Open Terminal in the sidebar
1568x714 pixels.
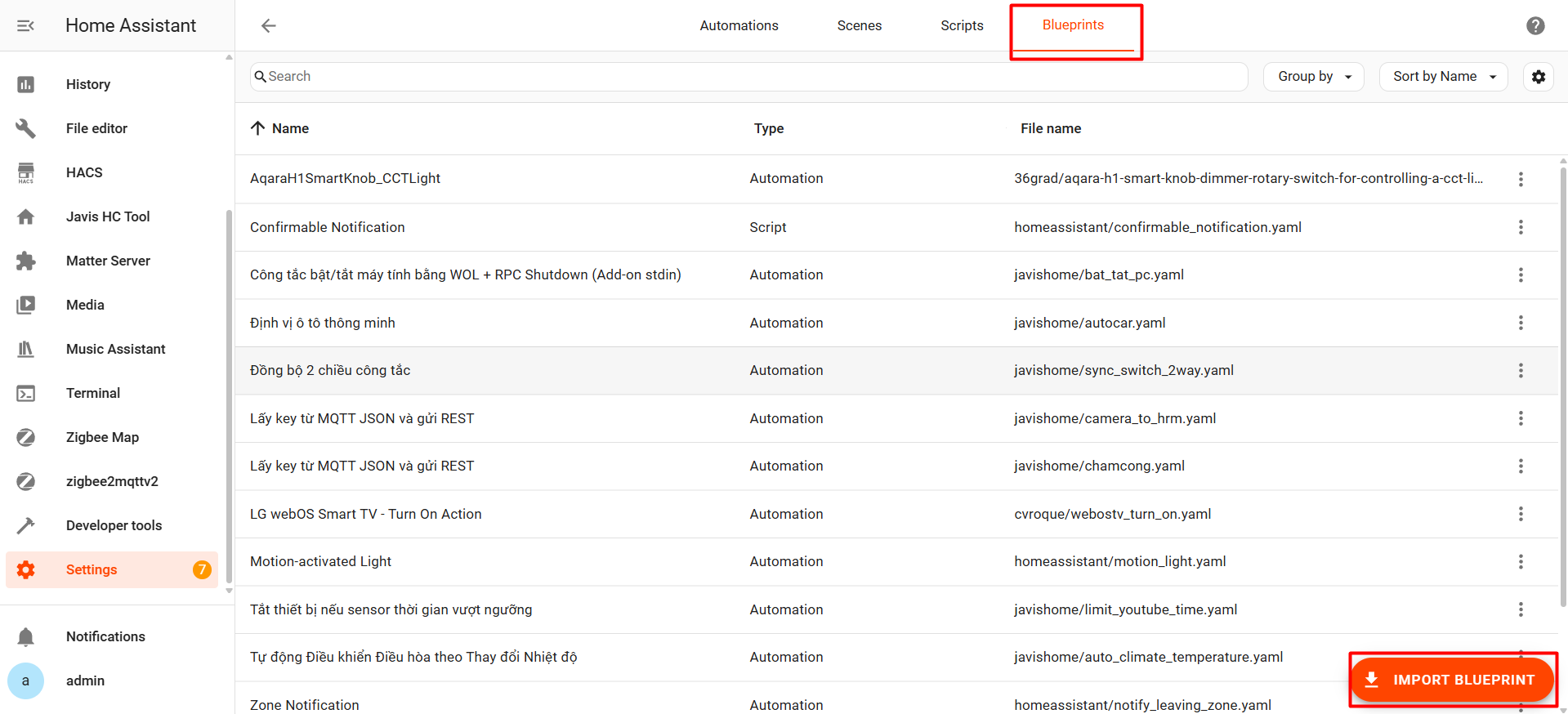pos(93,393)
